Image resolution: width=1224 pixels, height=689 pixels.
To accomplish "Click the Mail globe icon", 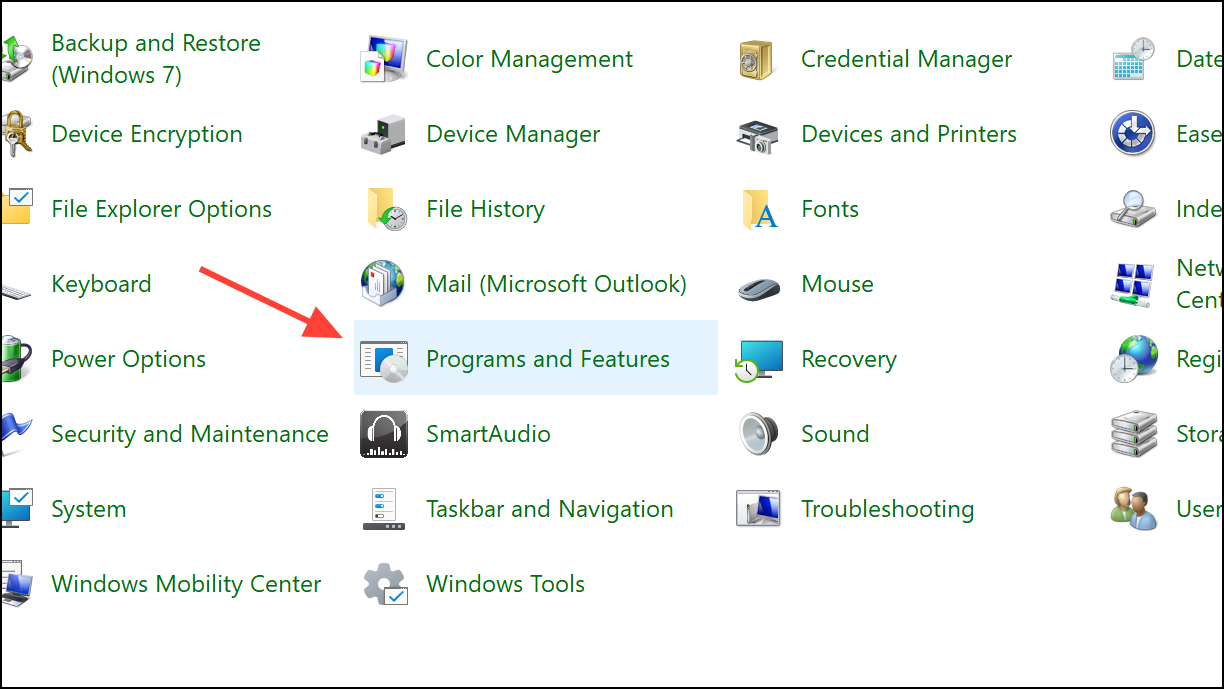I will pyautogui.click(x=384, y=284).
